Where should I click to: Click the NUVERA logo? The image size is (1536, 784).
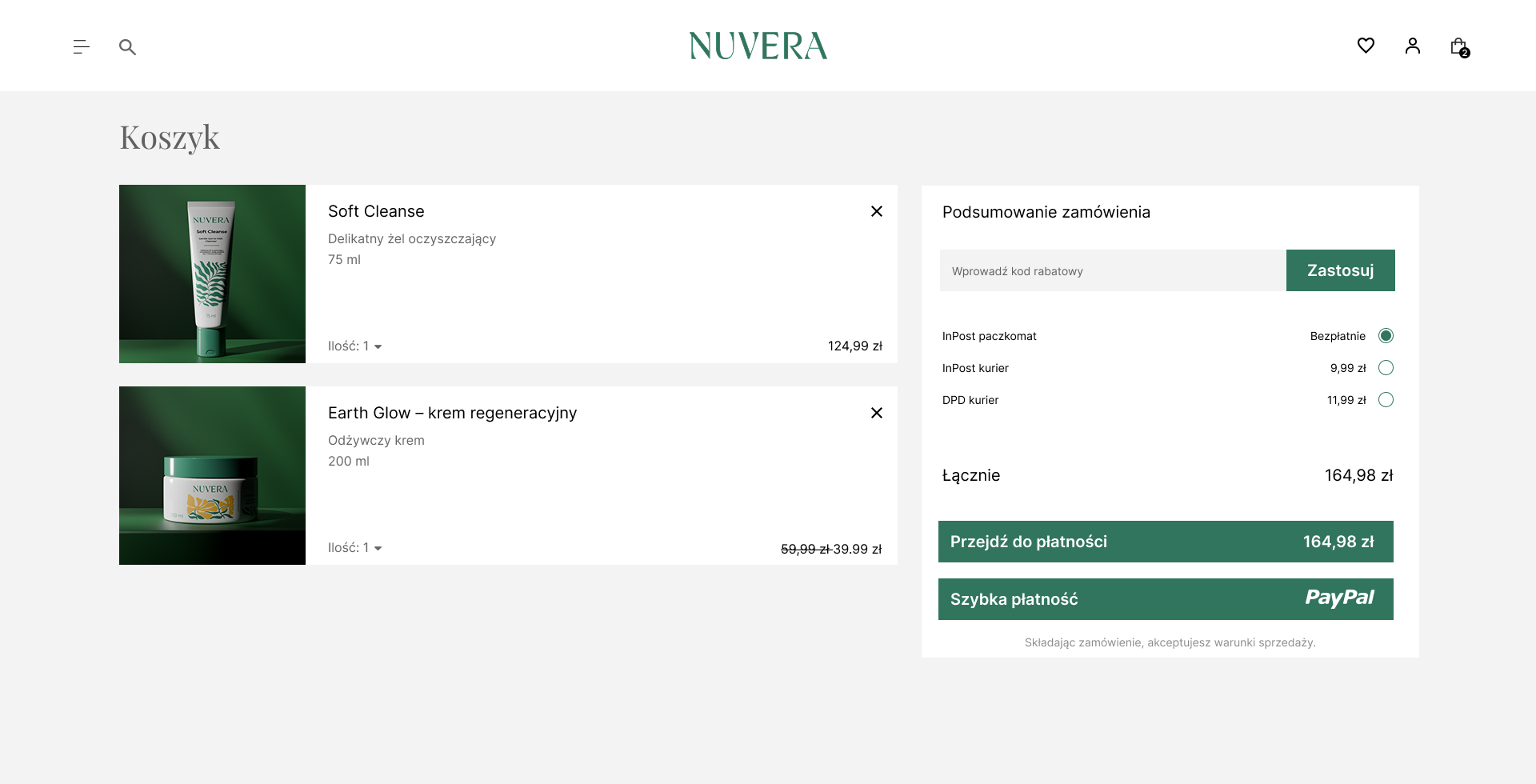[758, 46]
